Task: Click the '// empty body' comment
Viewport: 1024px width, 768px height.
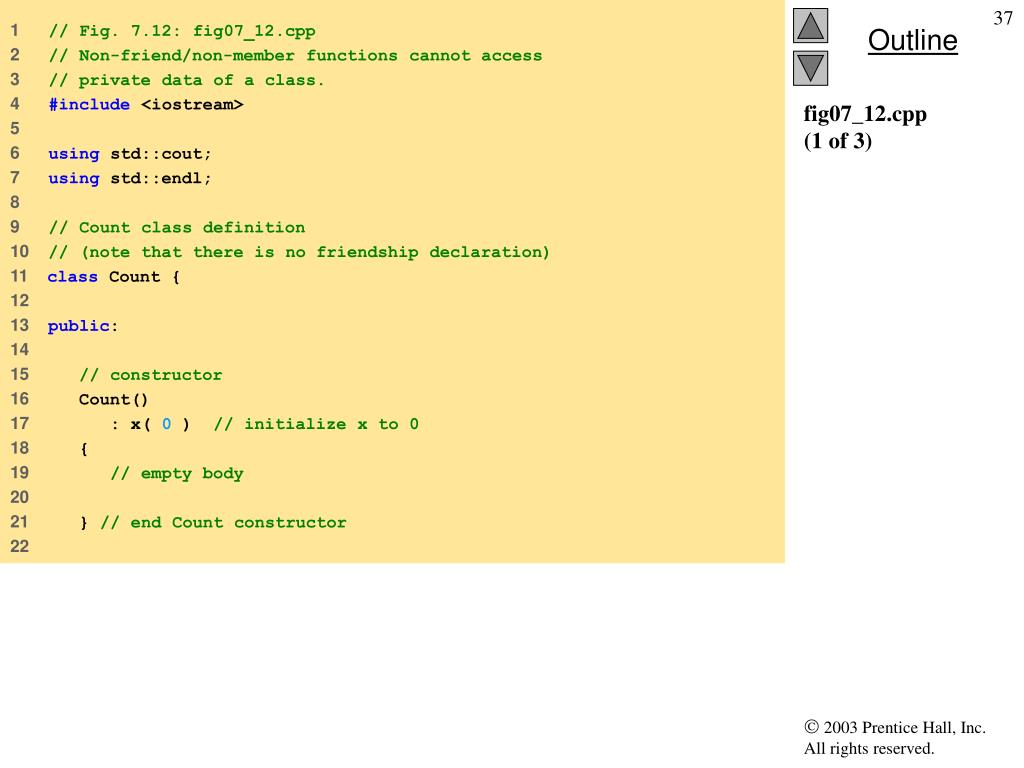Action: [x=176, y=473]
